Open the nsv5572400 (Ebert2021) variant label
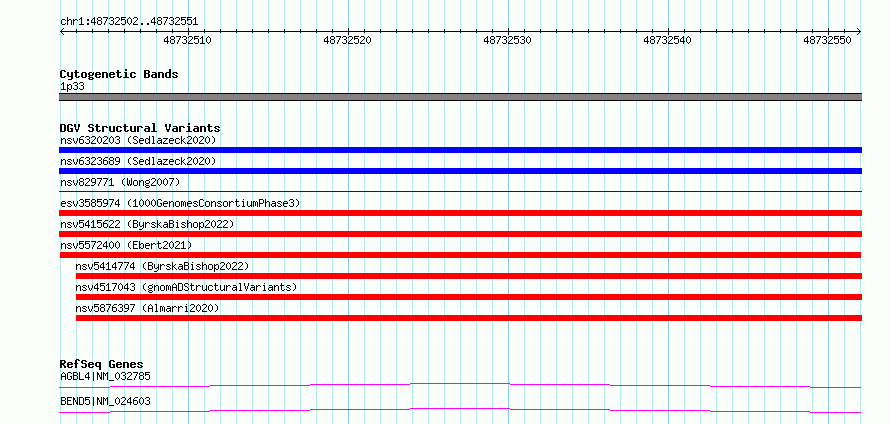 pyautogui.click(x=126, y=245)
